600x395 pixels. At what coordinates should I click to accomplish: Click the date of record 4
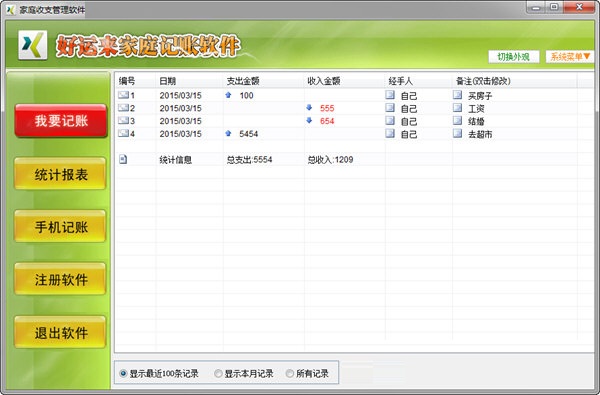pyautogui.click(x=181, y=134)
